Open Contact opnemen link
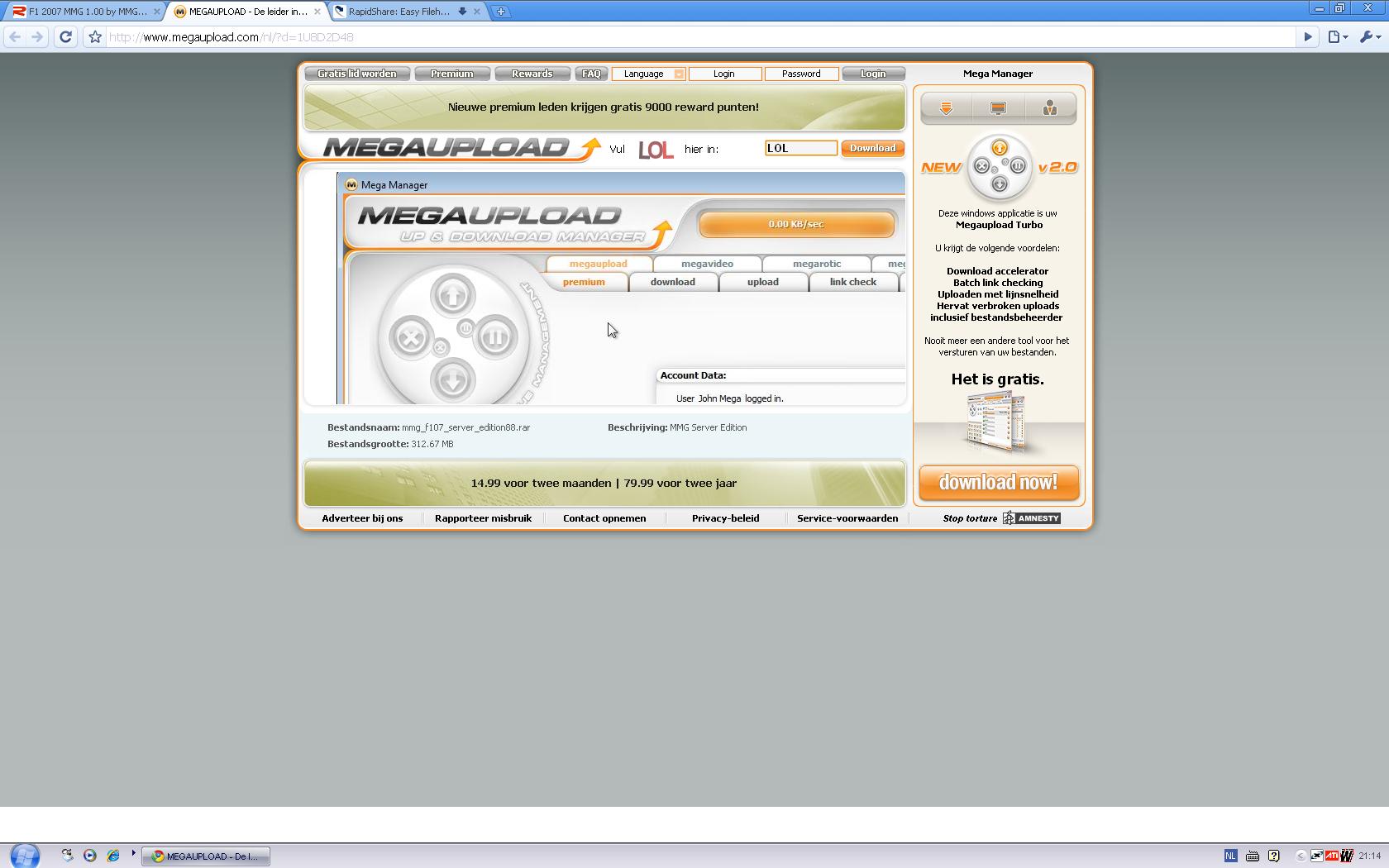Viewport: 1389px width, 868px height. pos(604,518)
